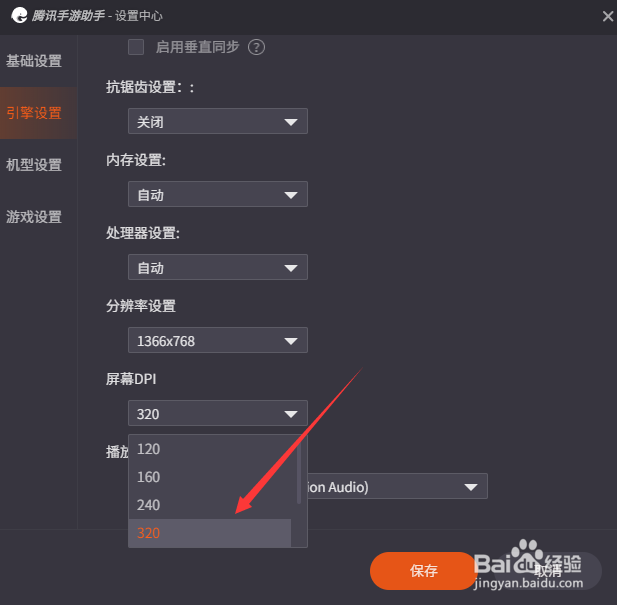Open the 游戏设置 tab
This screenshot has width=617, height=605.
[34, 217]
